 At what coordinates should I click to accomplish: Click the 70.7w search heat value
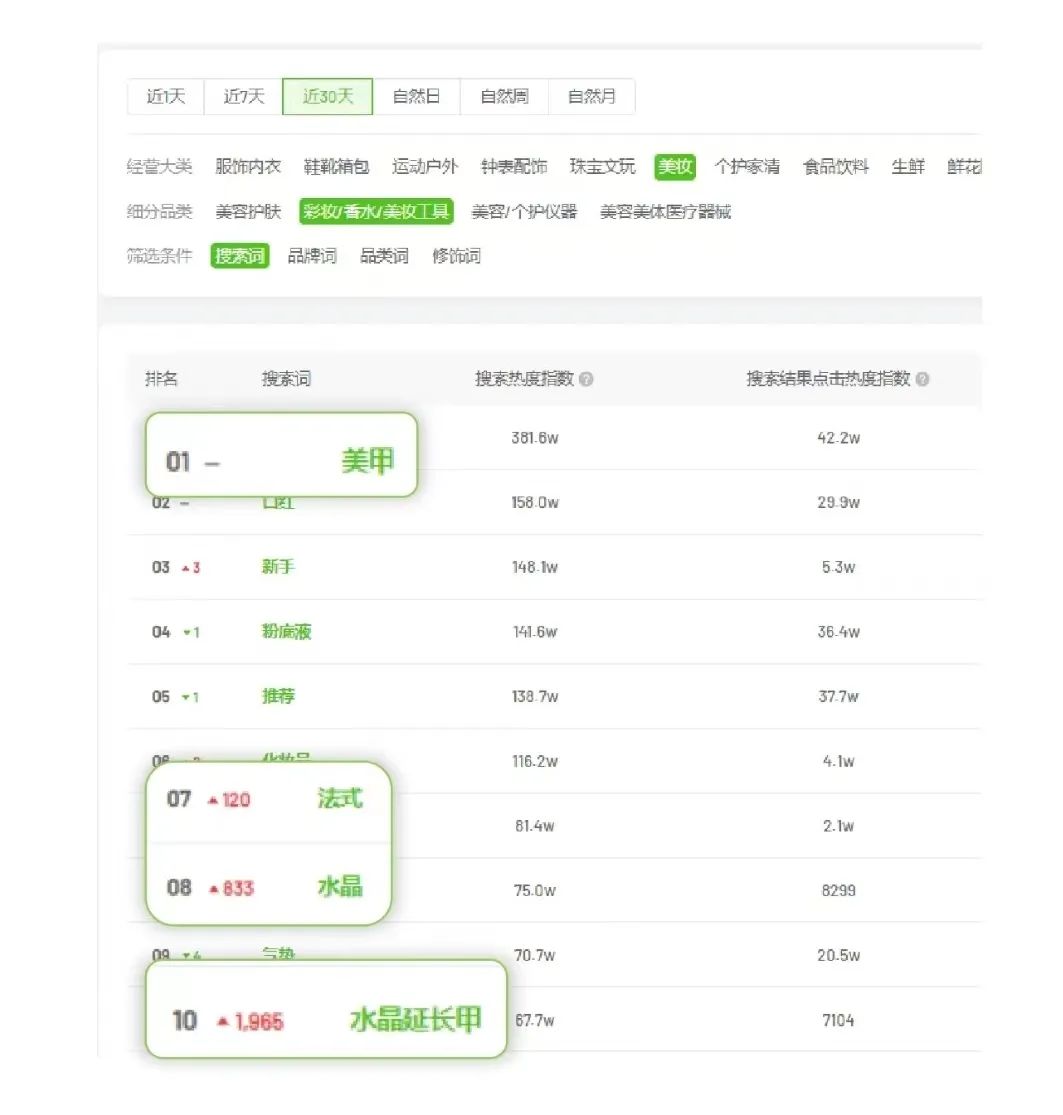click(x=535, y=956)
